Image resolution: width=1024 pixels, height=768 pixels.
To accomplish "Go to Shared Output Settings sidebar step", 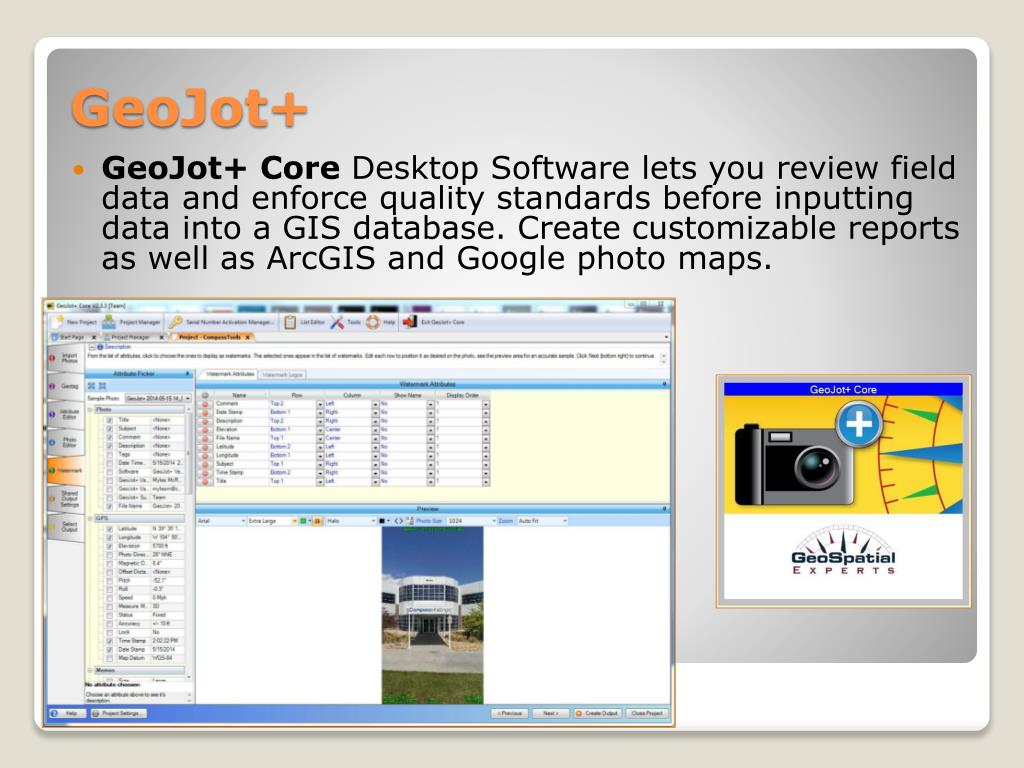I will pyautogui.click(x=65, y=498).
